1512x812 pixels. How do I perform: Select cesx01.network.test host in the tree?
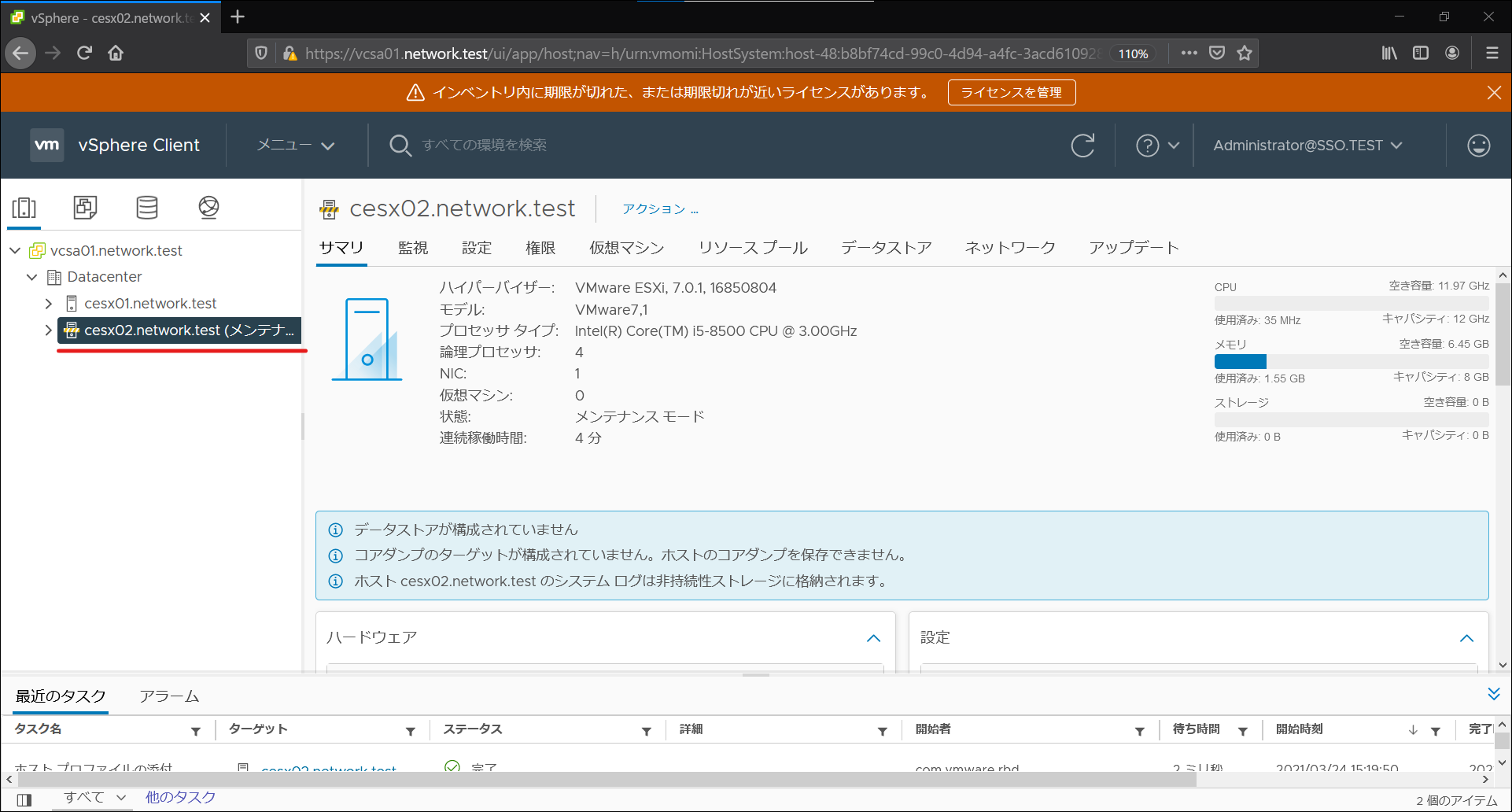150,304
